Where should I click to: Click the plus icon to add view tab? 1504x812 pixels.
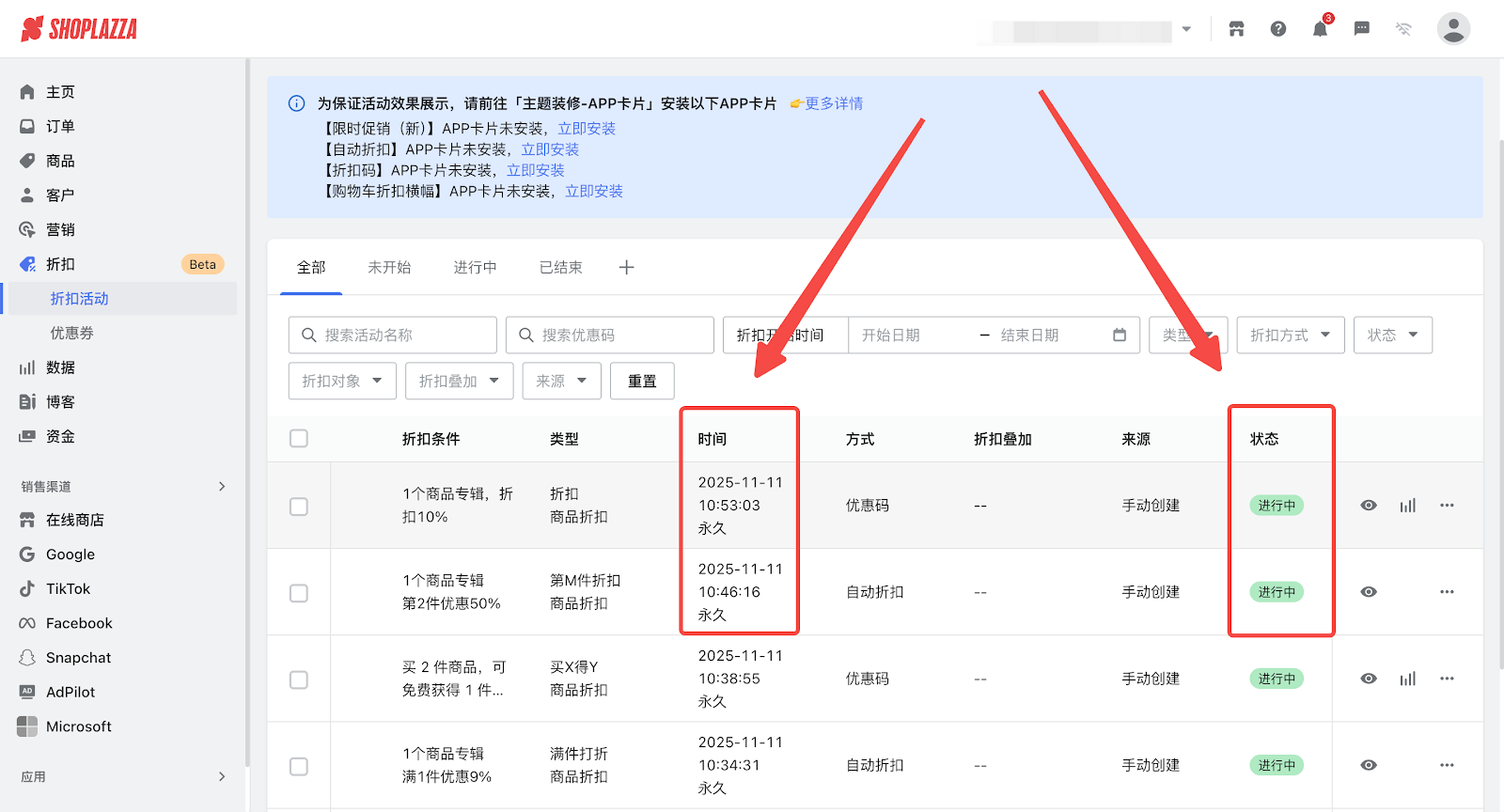point(626,268)
